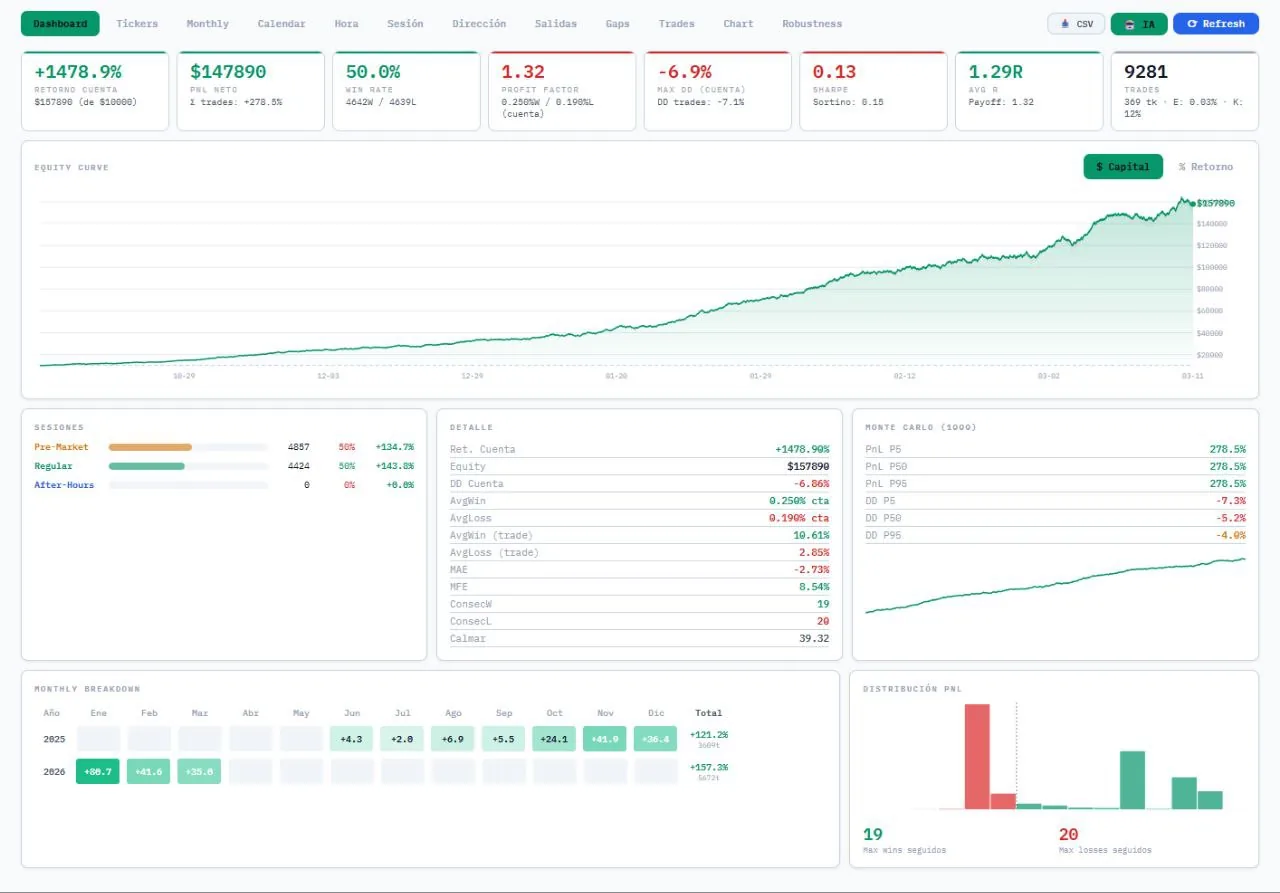Click the Retorno Cuenta +1478.9% card
1280x893 pixels.
pyautogui.click(x=95, y=91)
